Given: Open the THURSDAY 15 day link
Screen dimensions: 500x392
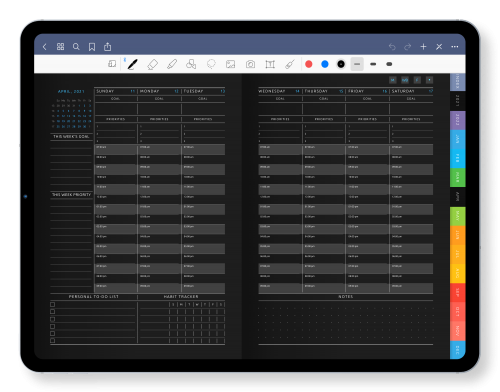Looking at the screenshot, I should tap(324, 91).
